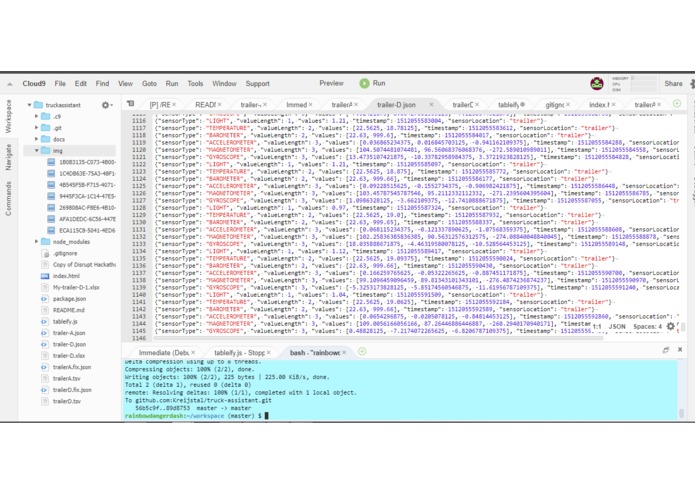Image resolution: width=695 pixels, height=494 pixels.
Task: Open the Run menu in the menu bar
Action: coord(172,83)
